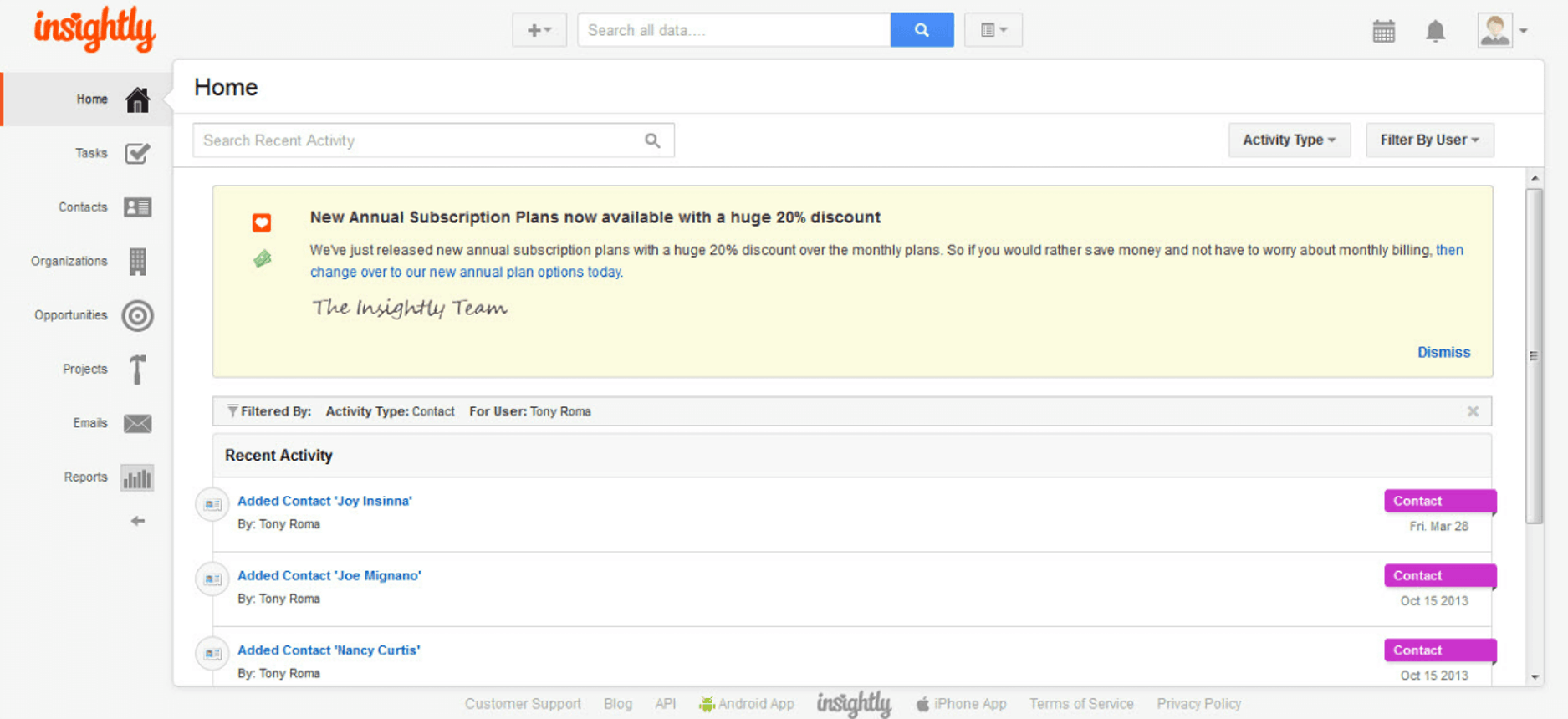Viewport: 1568px width, 719px height.
Task: Click the Contact badge on the Joe Mignano row
Action: coord(1440,575)
